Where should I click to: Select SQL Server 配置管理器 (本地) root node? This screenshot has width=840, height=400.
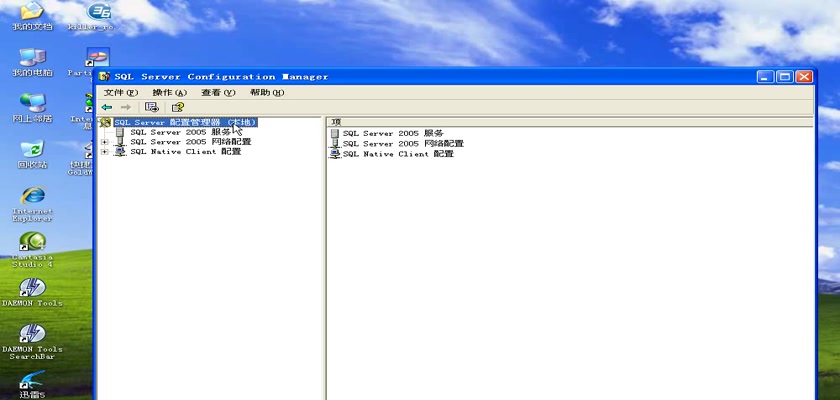click(185, 123)
